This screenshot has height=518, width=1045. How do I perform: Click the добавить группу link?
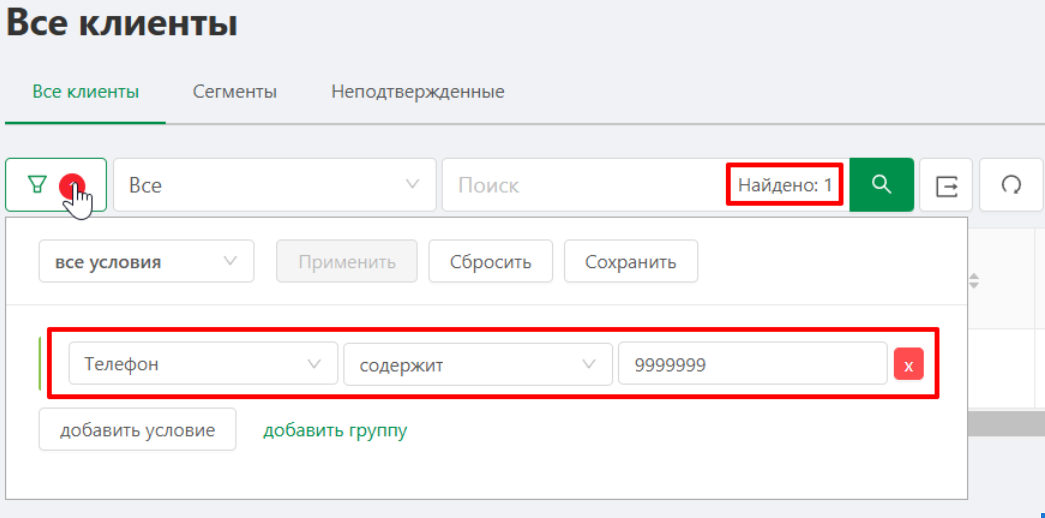[335, 430]
